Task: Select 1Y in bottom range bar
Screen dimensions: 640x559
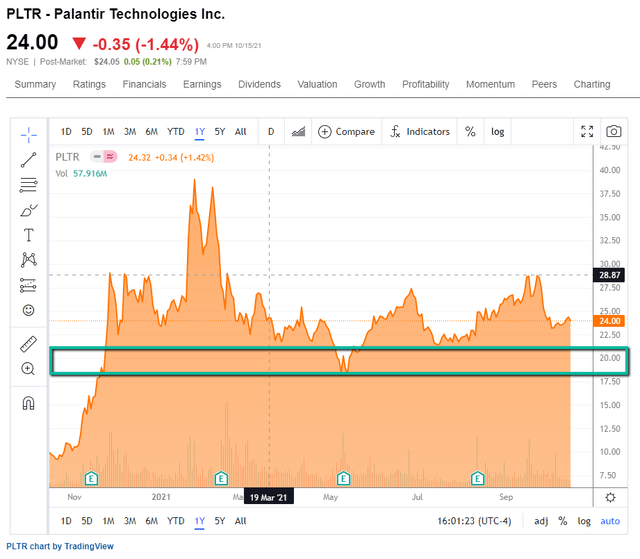Action: 200,521
